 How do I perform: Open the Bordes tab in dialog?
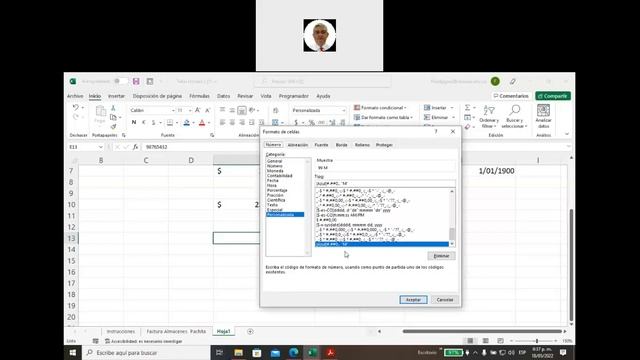341,145
